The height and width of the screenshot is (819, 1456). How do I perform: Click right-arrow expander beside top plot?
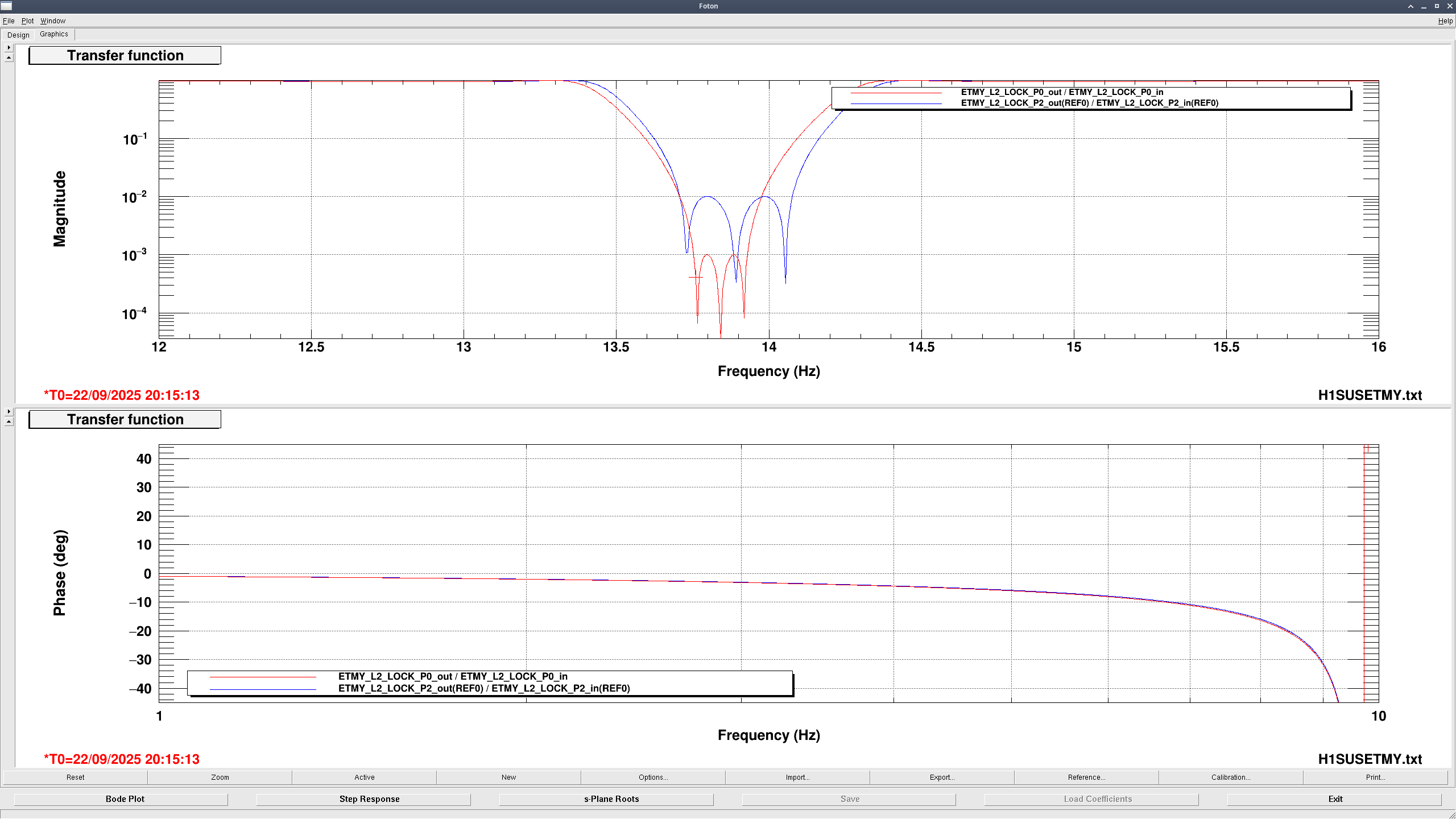[x=9, y=48]
